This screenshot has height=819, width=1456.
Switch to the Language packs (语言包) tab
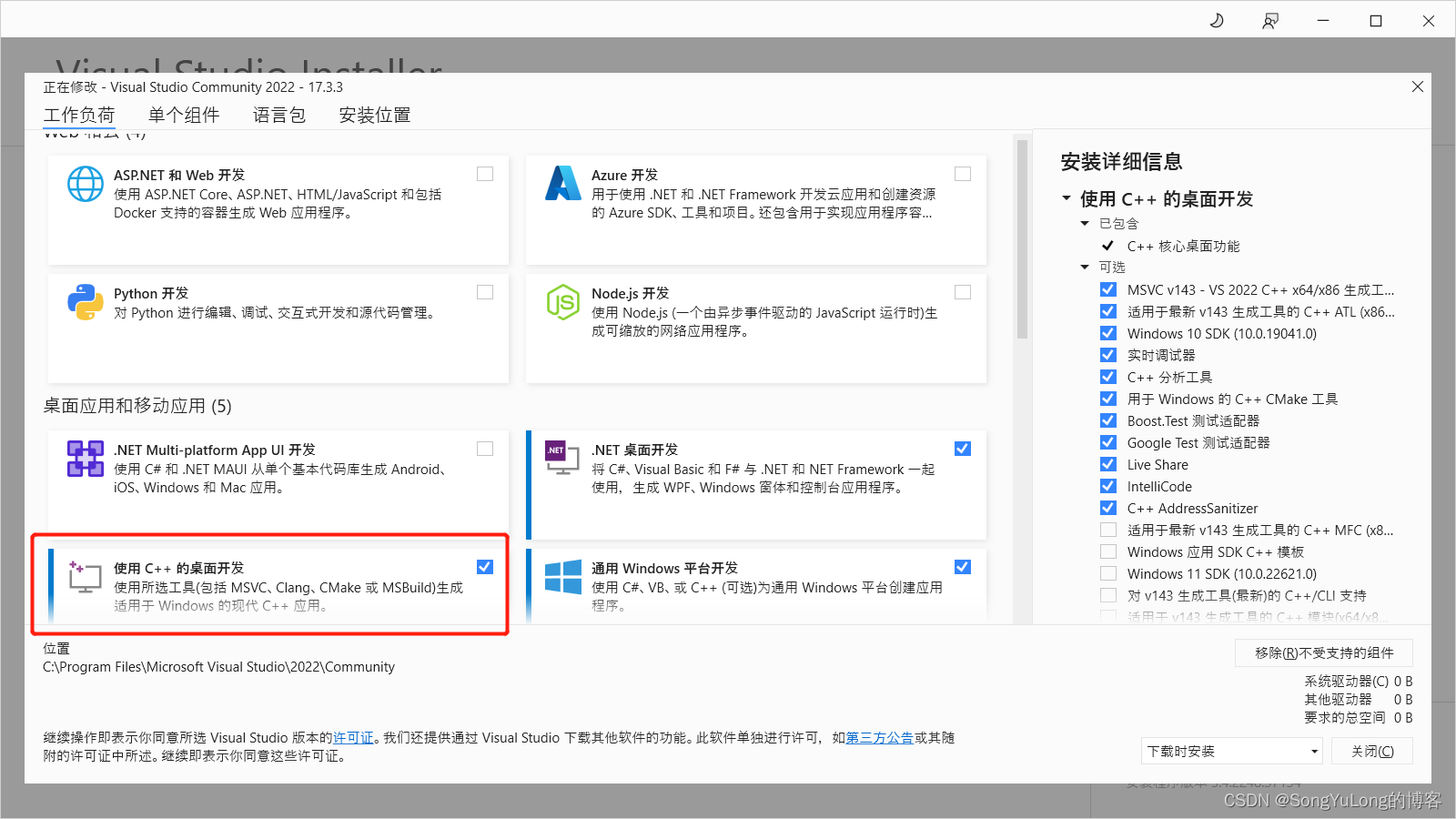(x=279, y=115)
